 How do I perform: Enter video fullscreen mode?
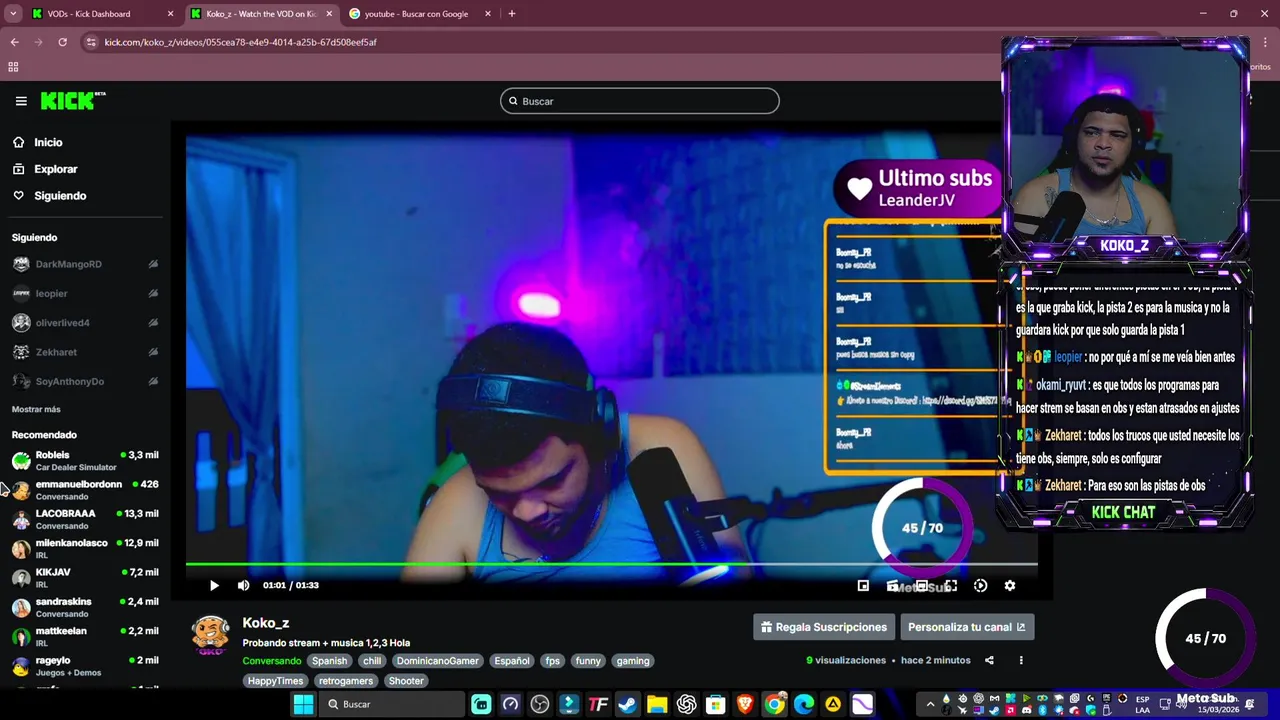(x=951, y=586)
